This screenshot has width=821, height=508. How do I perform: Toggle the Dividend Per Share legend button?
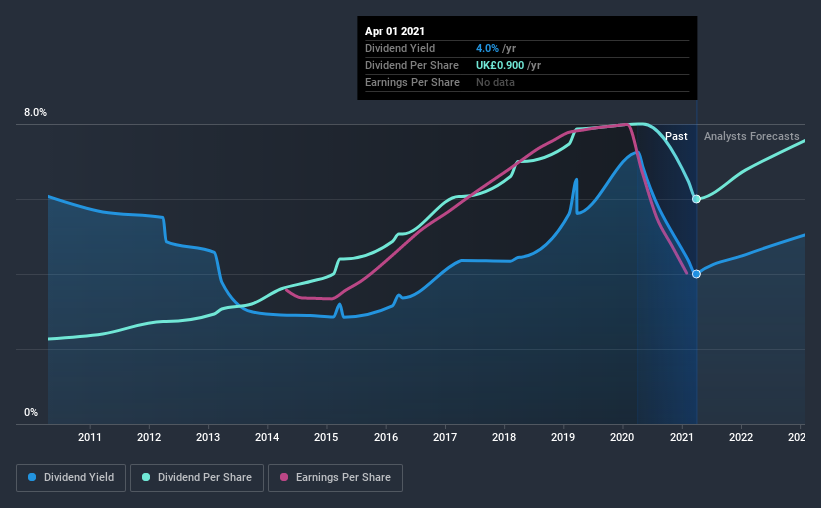pos(197,478)
